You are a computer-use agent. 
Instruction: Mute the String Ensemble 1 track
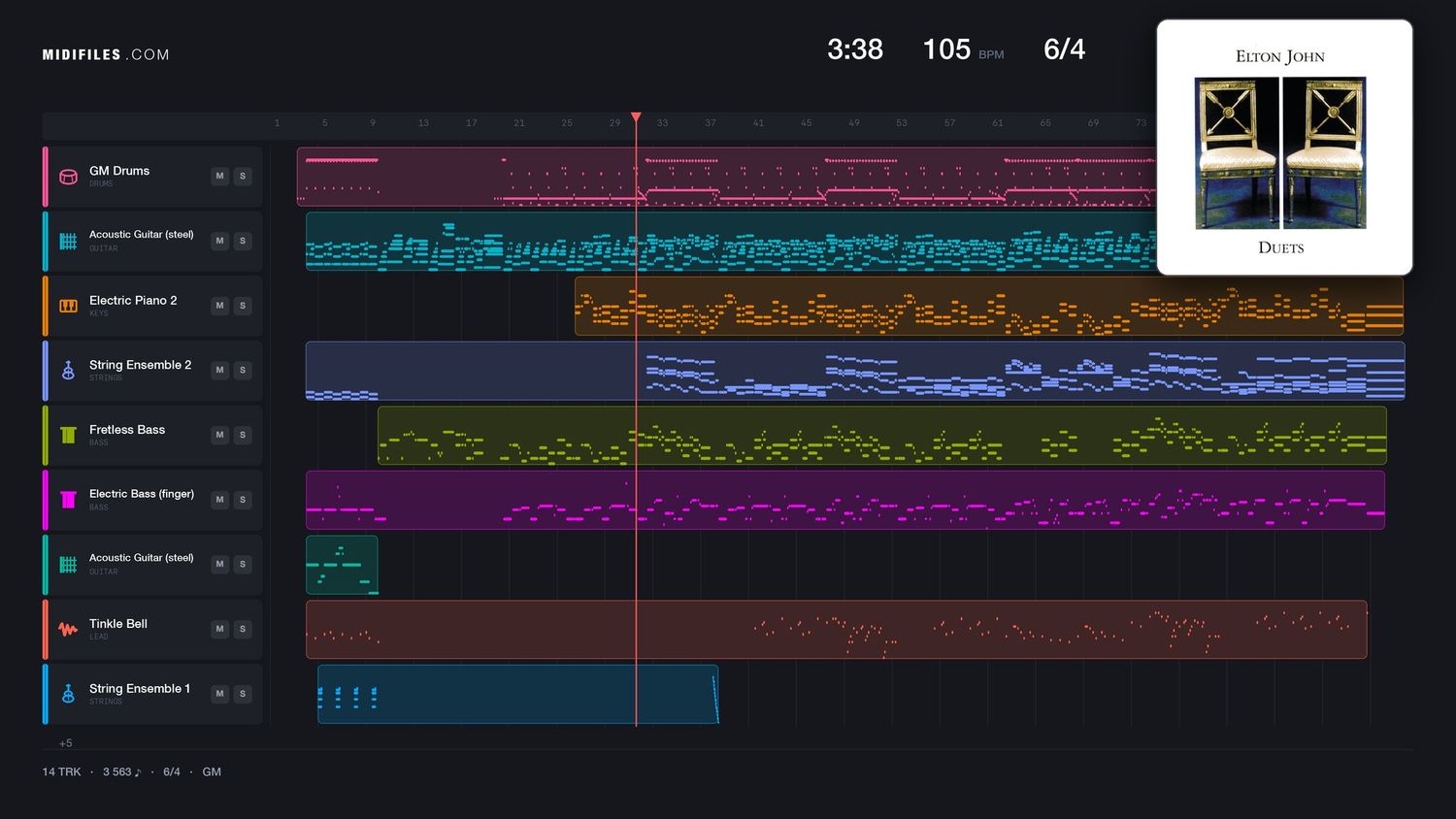tap(219, 694)
